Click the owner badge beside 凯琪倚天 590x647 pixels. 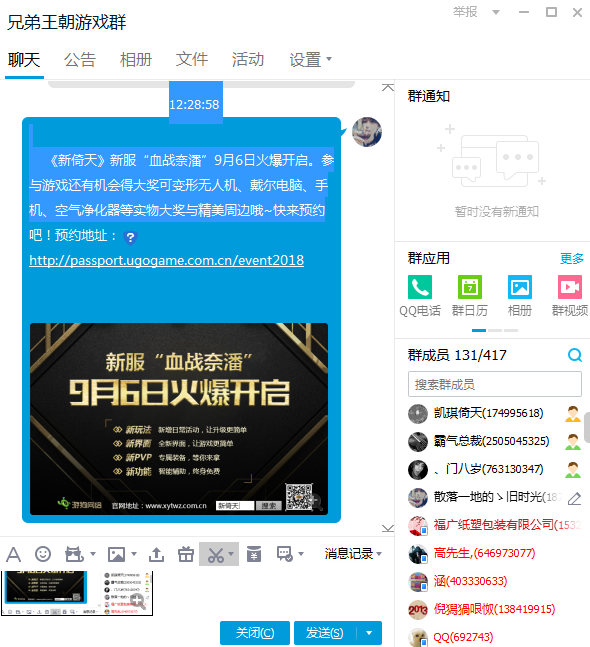[573, 414]
